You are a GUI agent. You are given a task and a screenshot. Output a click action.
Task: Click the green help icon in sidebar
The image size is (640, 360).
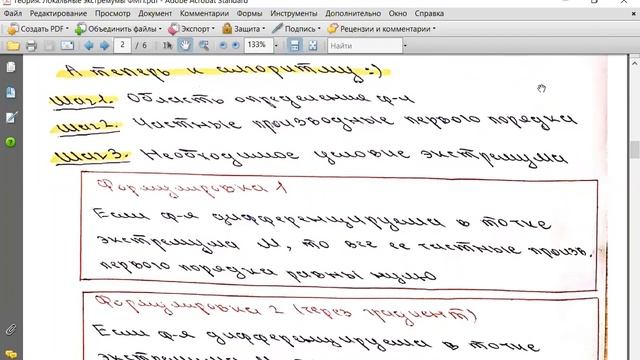pyautogui.click(x=11, y=142)
